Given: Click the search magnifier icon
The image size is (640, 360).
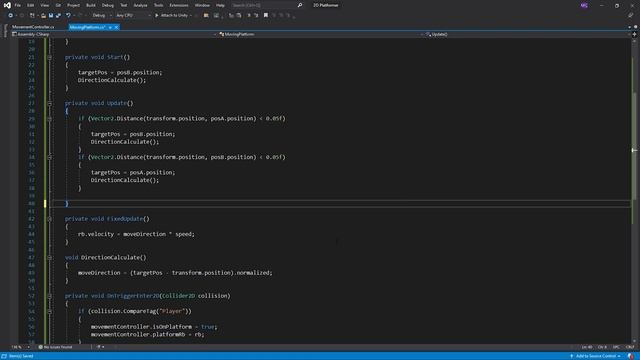Looking at the screenshot, I should click(x=300, y=5).
